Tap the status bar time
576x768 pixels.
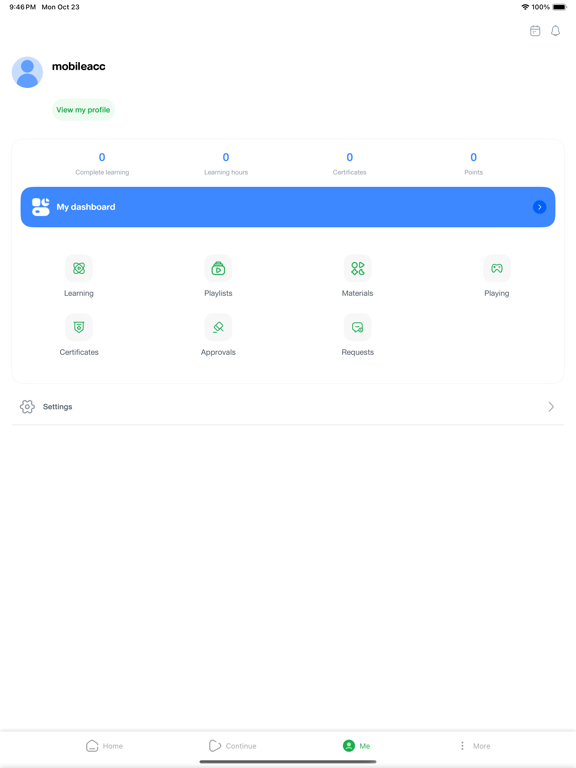[x=23, y=7]
